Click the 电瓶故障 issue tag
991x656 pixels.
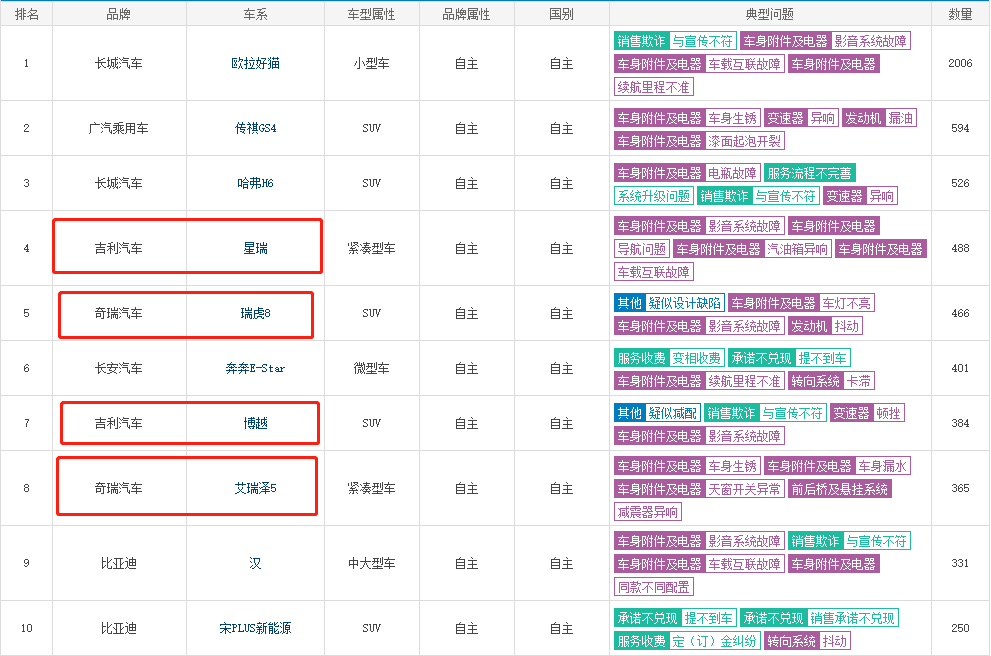[x=732, y=174]
